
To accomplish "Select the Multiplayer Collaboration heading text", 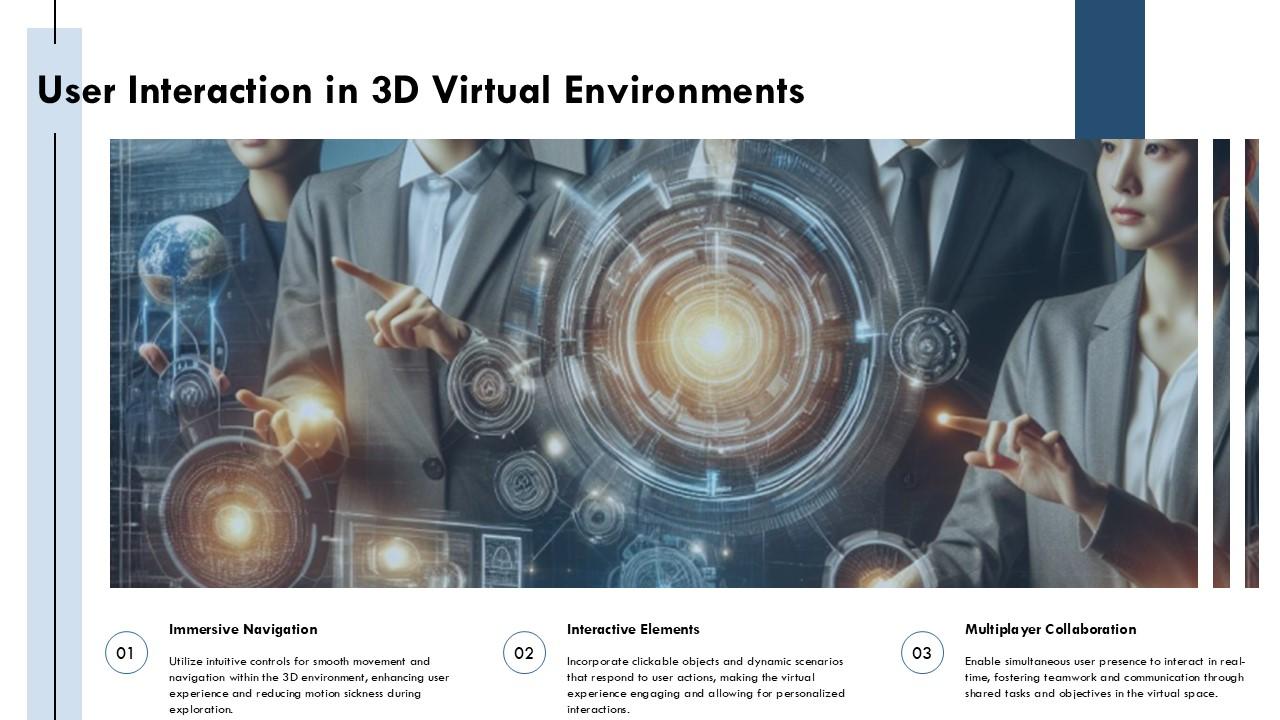I will (x=1051, y=629).
